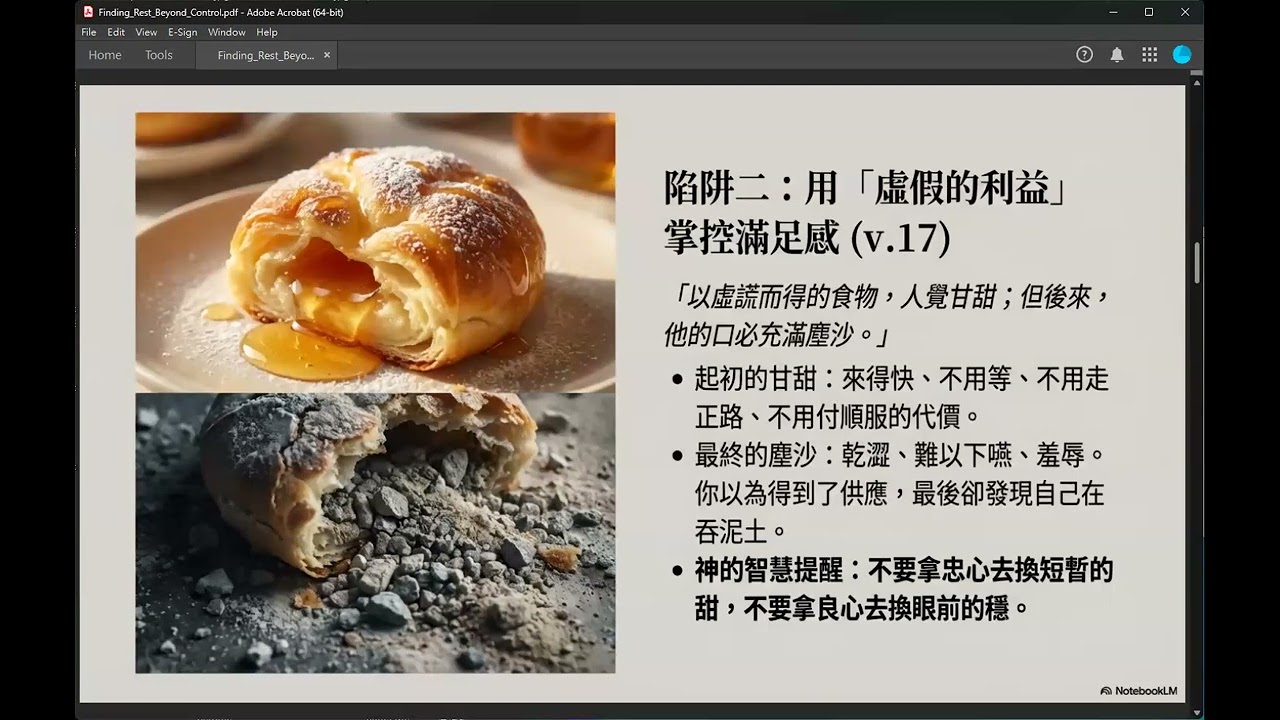The image size is (1280, 720).
Task: Click the bold line 甜，不要拿良心去換眼前的穩。
Action: (x=862, y=608)
